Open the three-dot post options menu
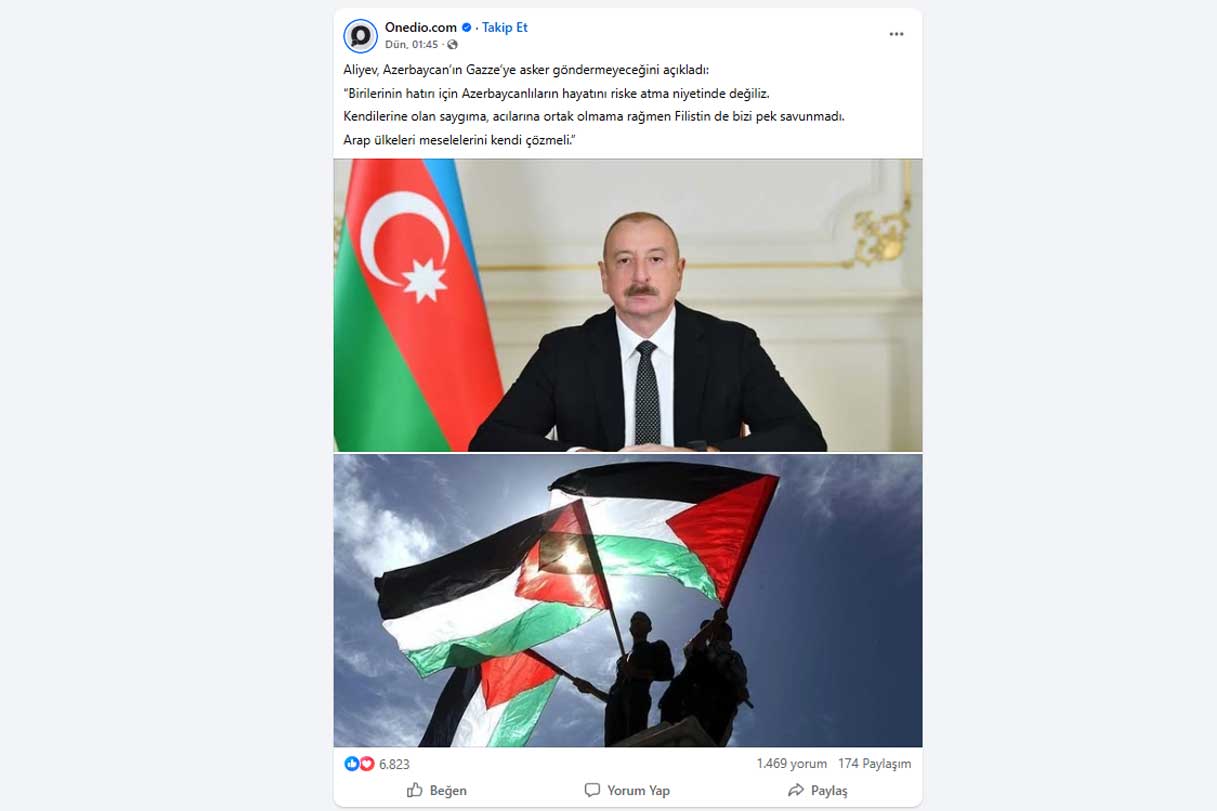 tap(896, 34)
